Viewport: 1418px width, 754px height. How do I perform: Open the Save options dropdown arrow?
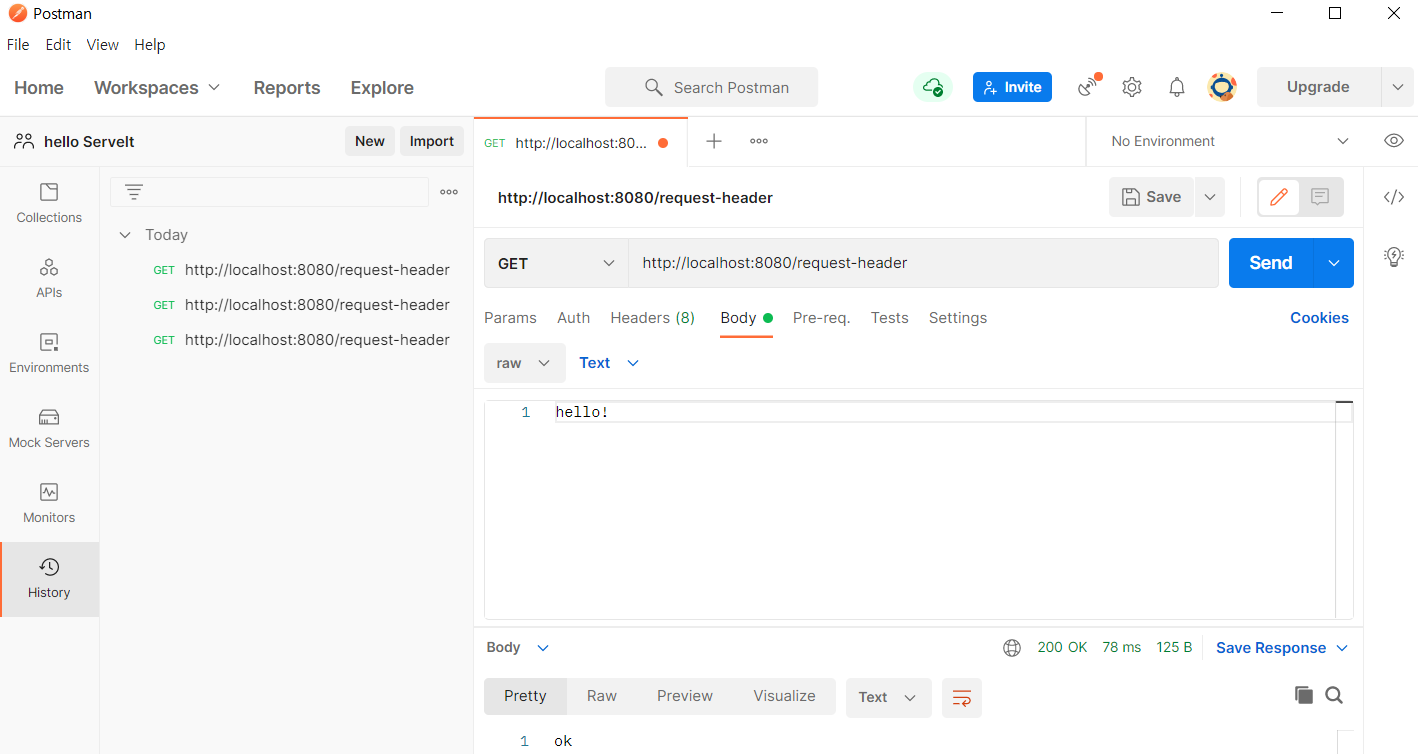pyautogui.click(x=1210, y=197)
